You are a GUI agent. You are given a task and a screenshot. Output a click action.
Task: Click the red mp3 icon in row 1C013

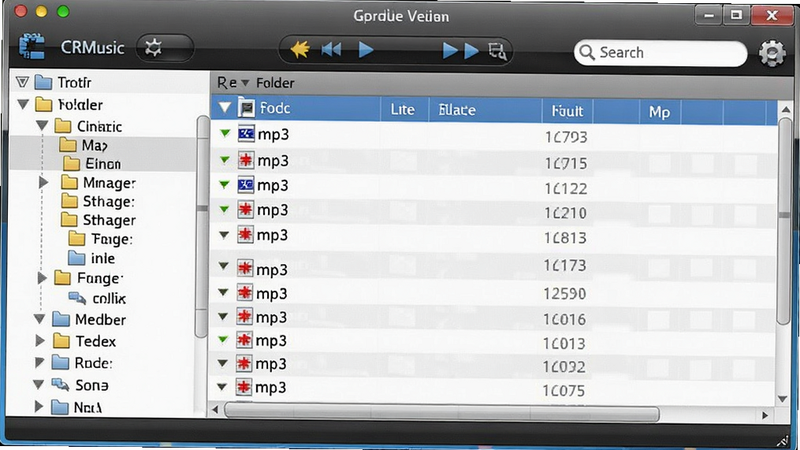tap(244, 340)
